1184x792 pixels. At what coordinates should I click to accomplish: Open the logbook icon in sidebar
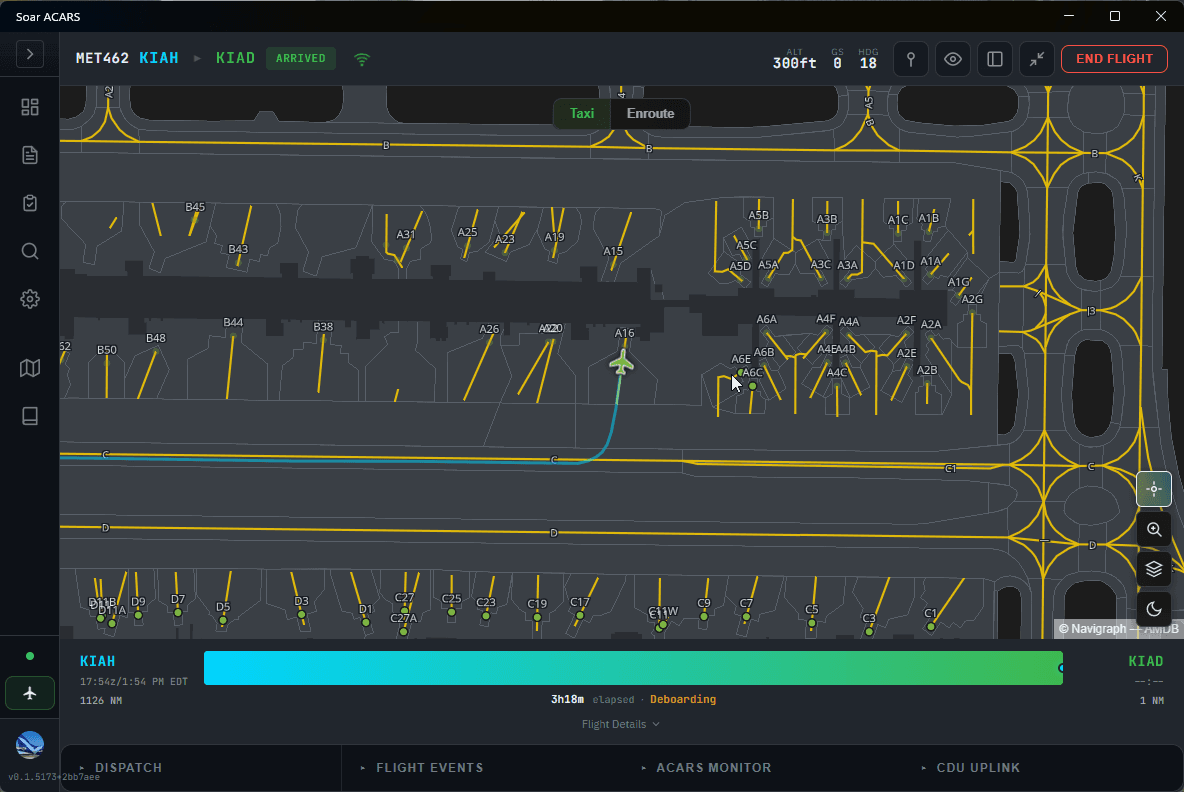(x=29, y=416)
